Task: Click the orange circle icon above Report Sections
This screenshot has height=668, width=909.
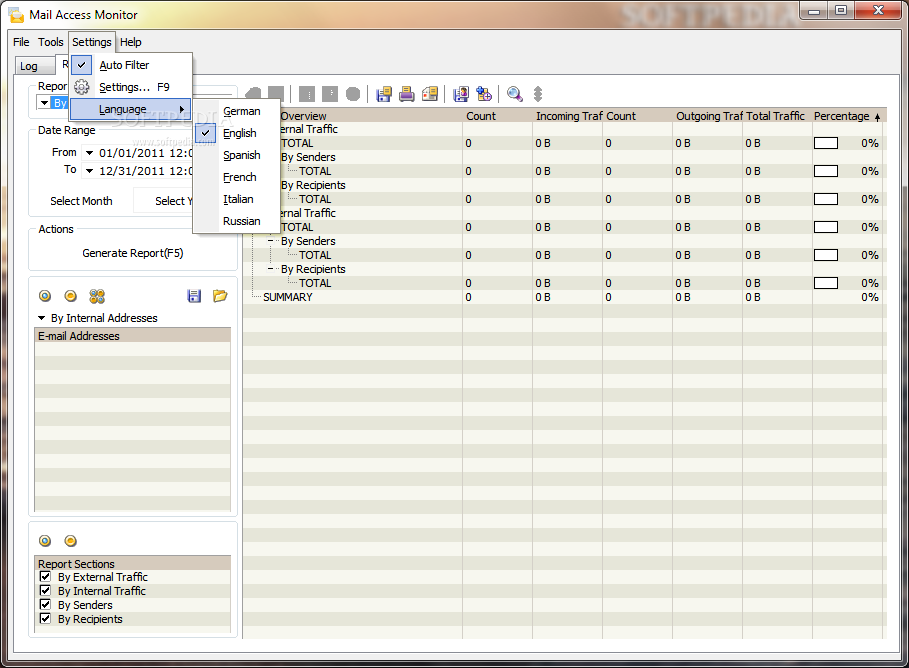Action: pyautogui.click(x=71, y=541)
